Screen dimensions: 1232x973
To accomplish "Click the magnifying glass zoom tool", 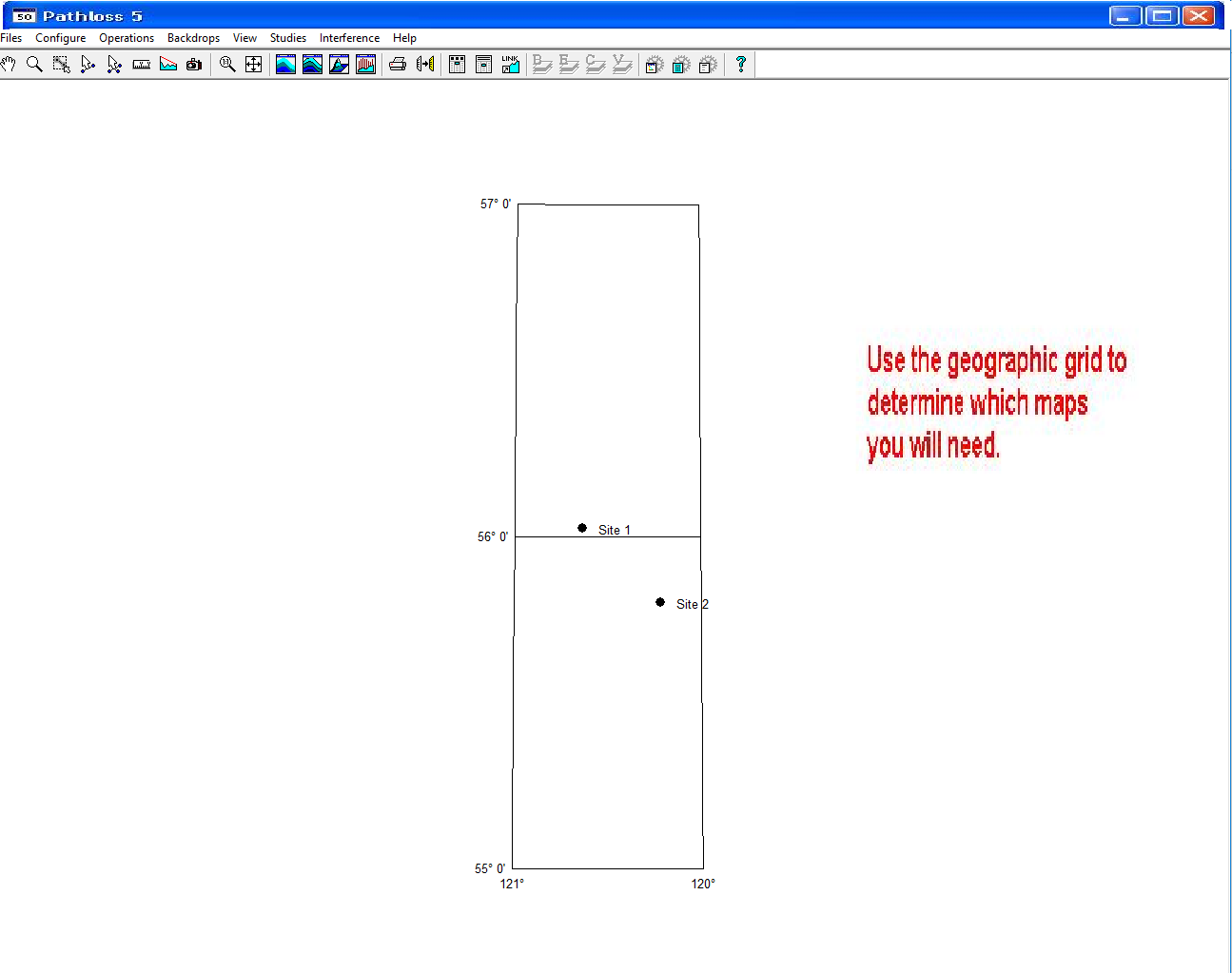I will click(x=34, y=65).
